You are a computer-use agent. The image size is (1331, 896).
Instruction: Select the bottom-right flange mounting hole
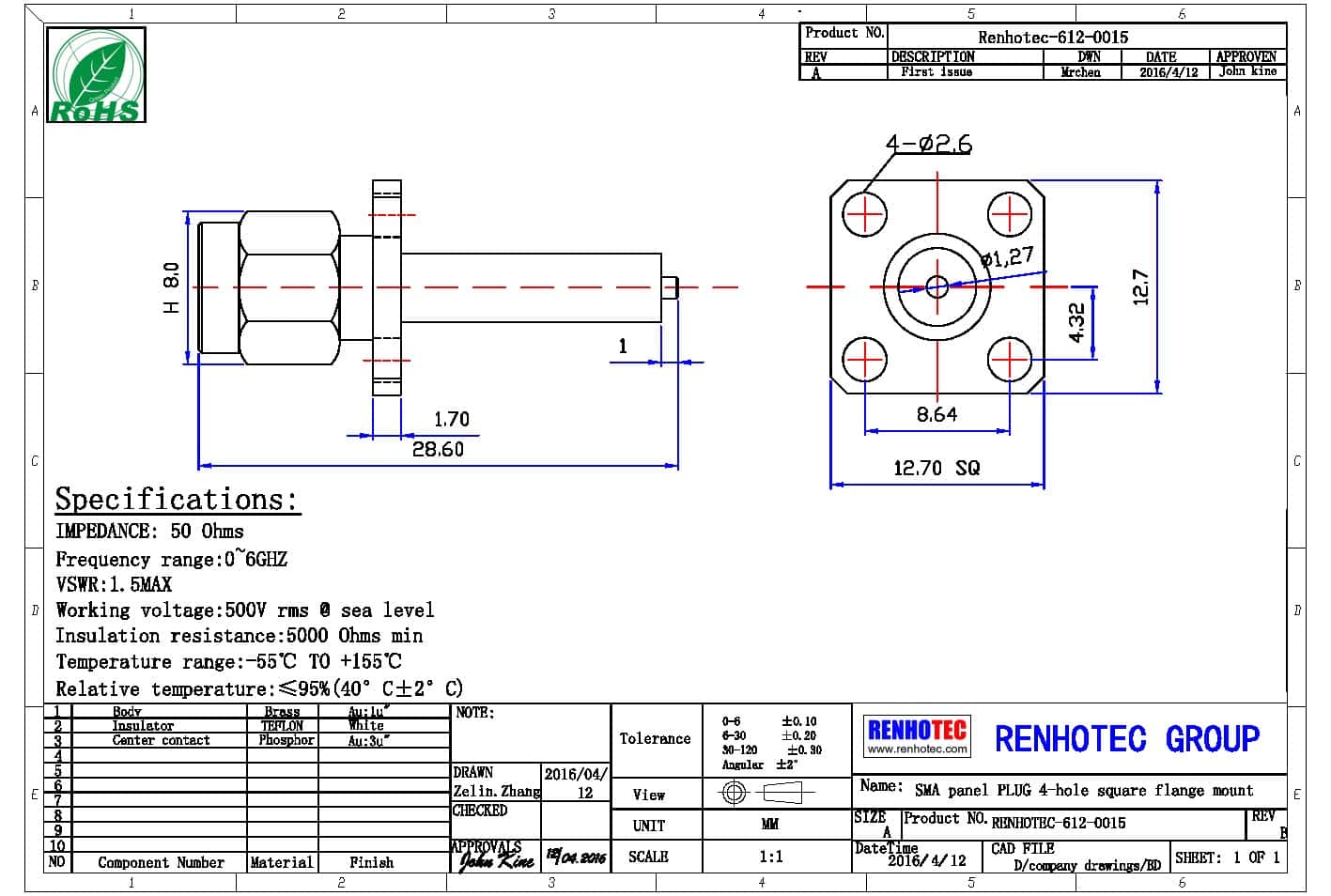(x=1009, y=360)
